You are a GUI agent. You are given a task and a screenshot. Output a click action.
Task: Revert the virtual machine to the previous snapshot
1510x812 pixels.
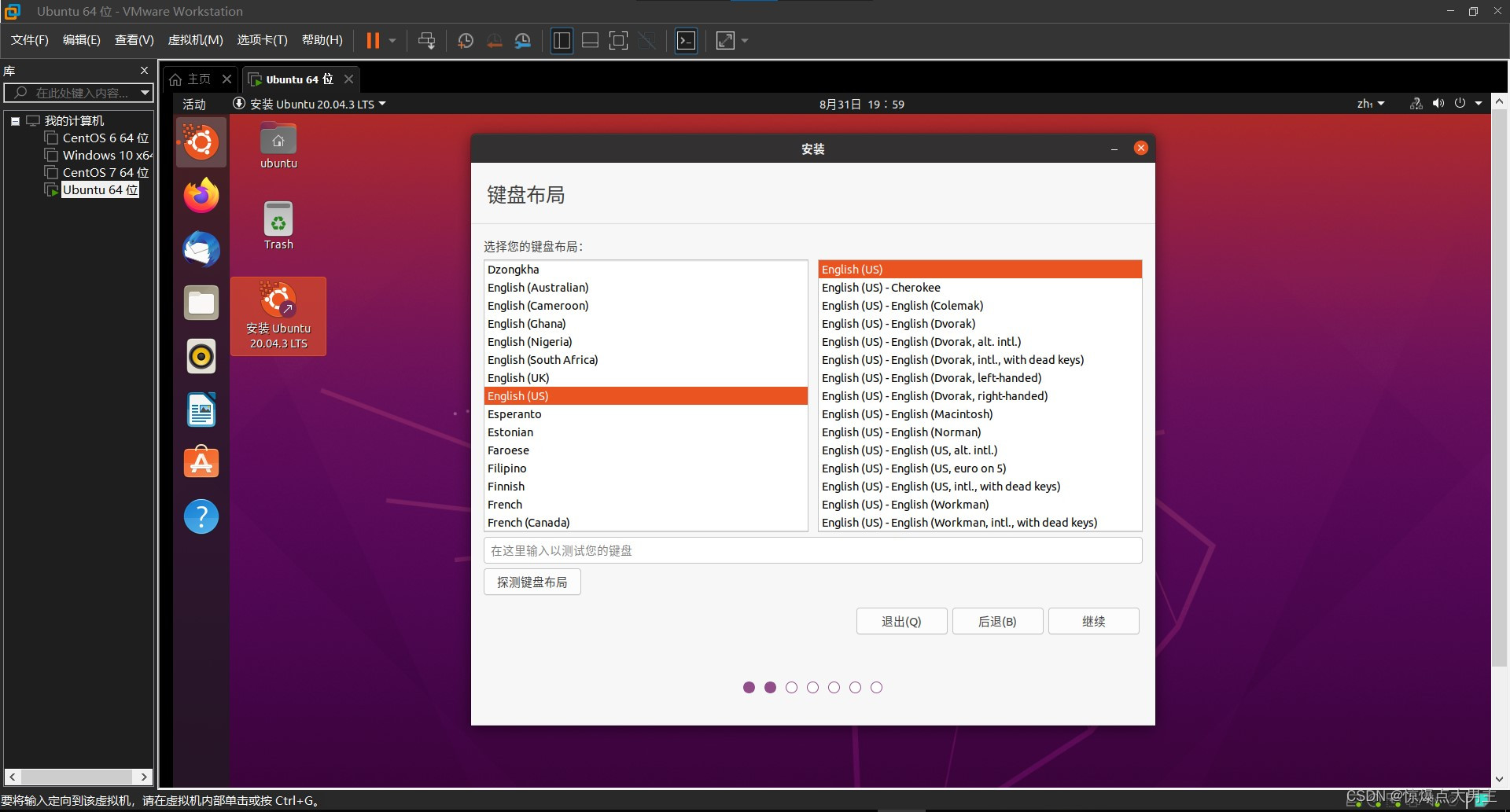[494, 40]
